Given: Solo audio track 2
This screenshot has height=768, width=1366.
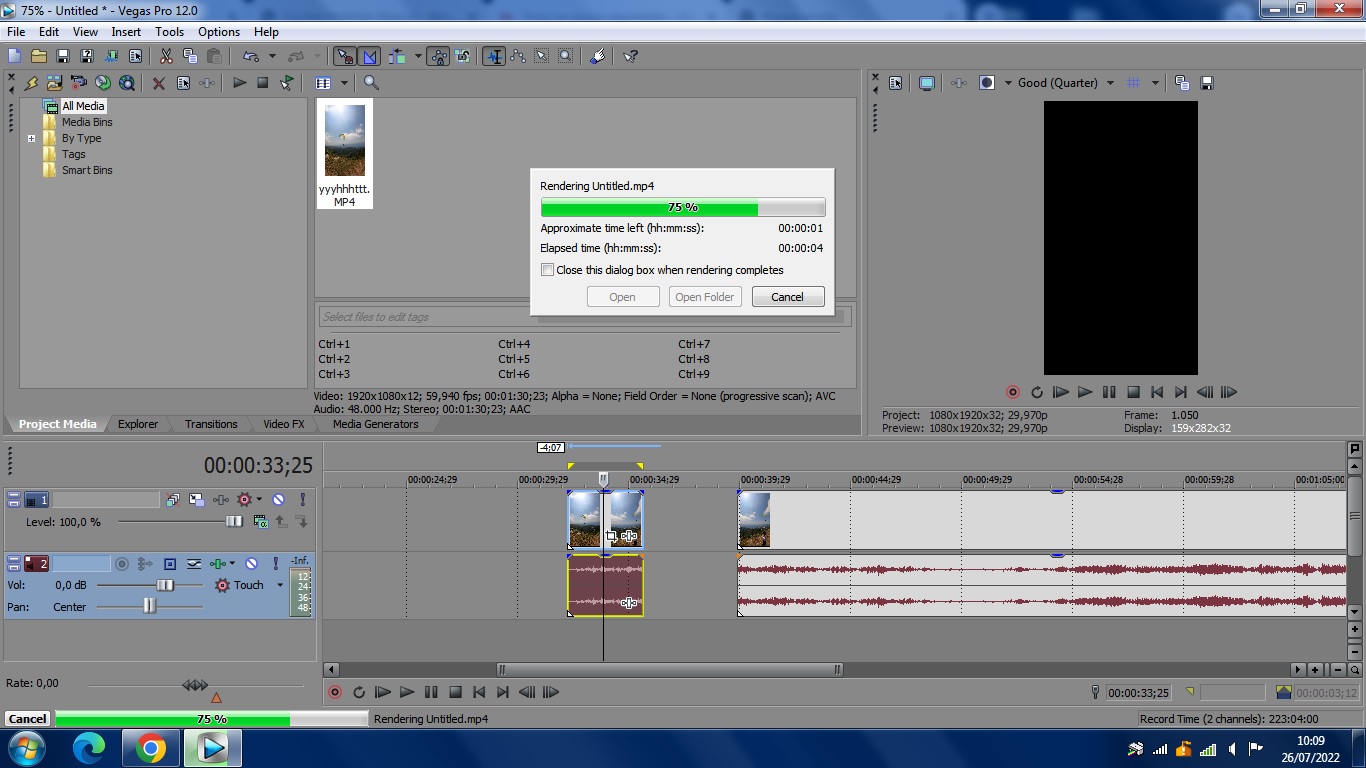Looking at the screenshot, I should 276,563.
